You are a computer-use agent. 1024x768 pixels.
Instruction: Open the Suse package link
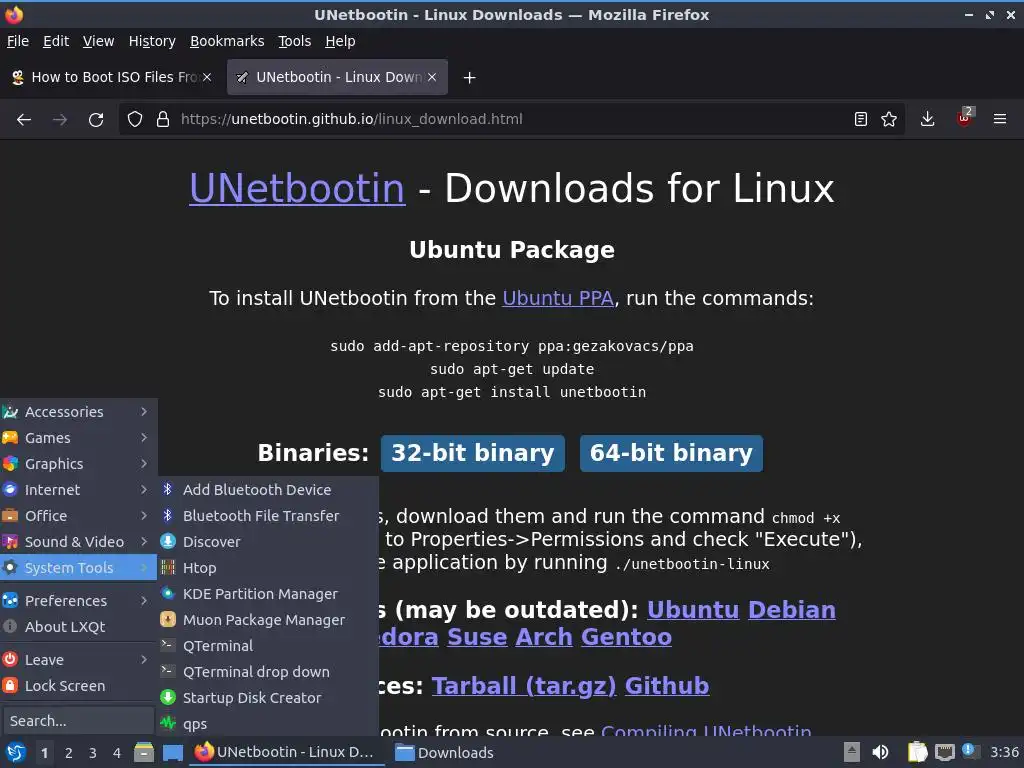pyautogui.click(x=477, y=637)
